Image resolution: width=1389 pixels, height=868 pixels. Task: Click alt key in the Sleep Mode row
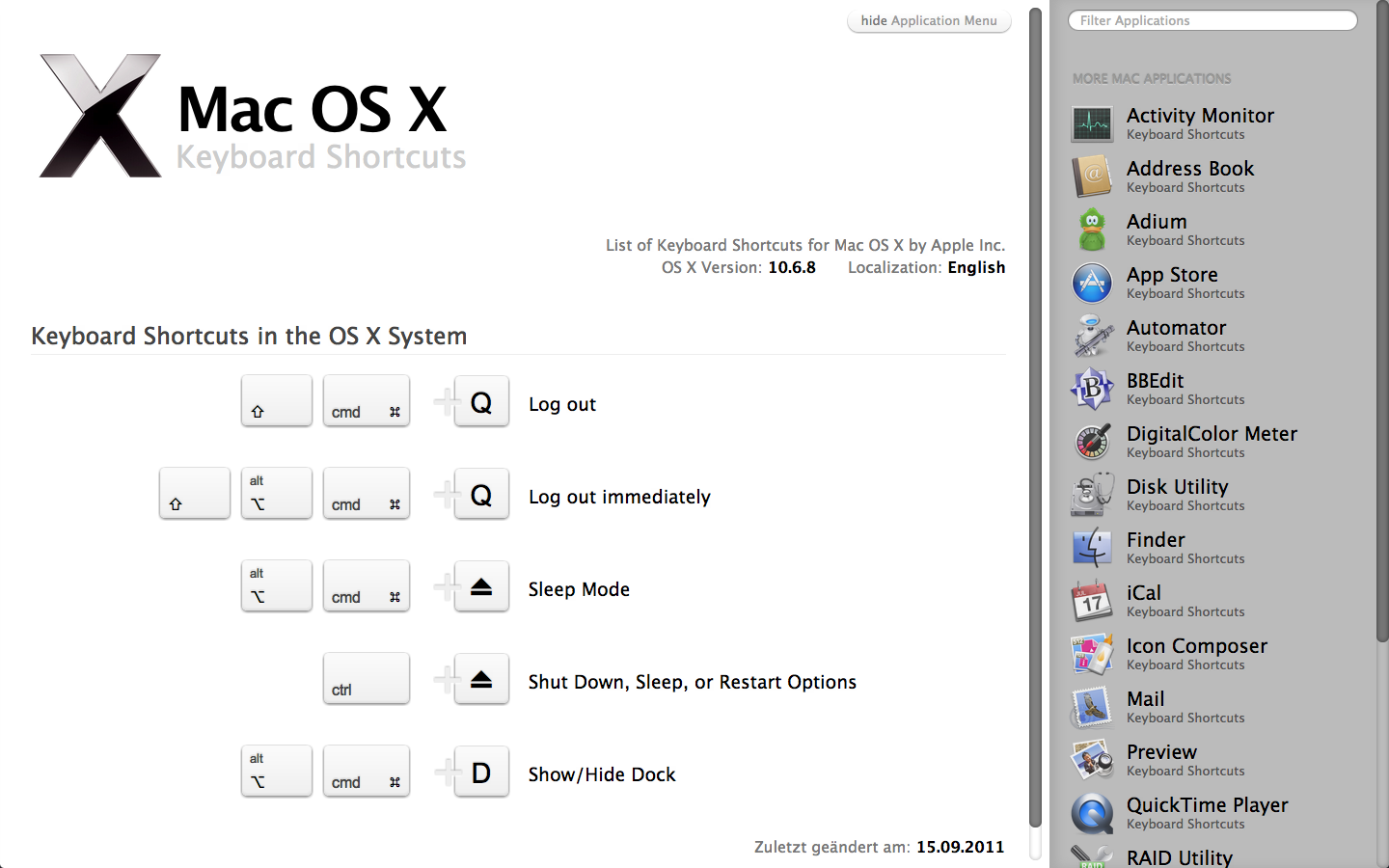click(277, 586)
